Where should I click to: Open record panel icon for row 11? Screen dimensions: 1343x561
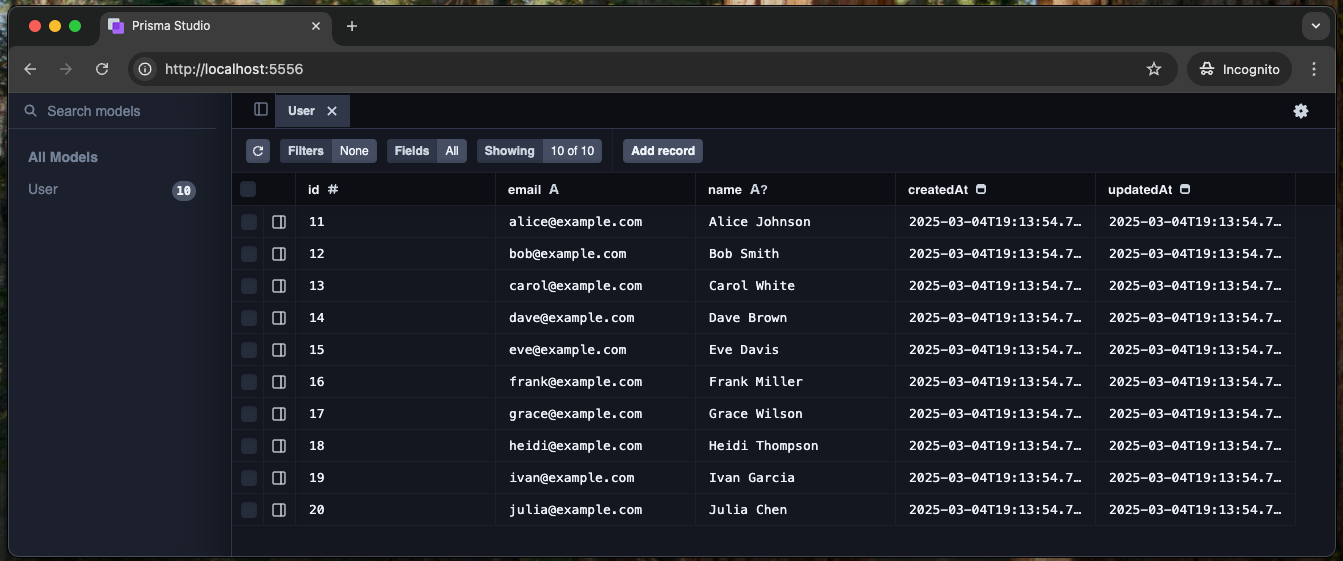[x=279, y=222]
